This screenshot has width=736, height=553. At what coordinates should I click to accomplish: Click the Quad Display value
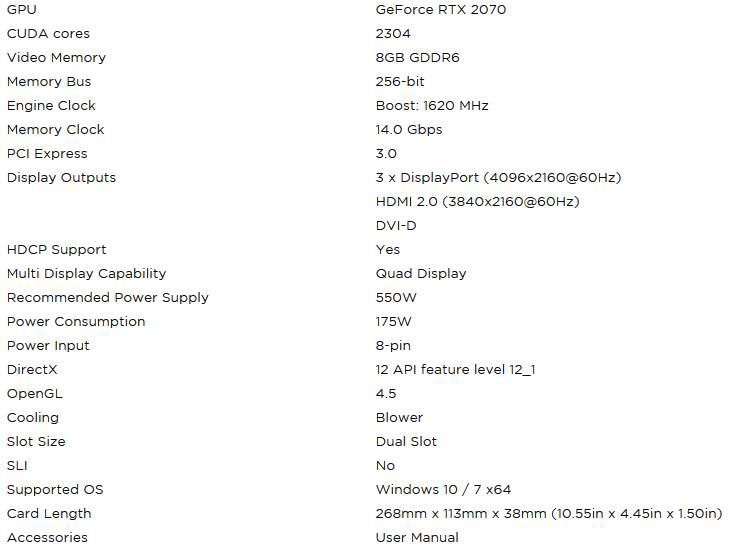(x=421, y=274)
